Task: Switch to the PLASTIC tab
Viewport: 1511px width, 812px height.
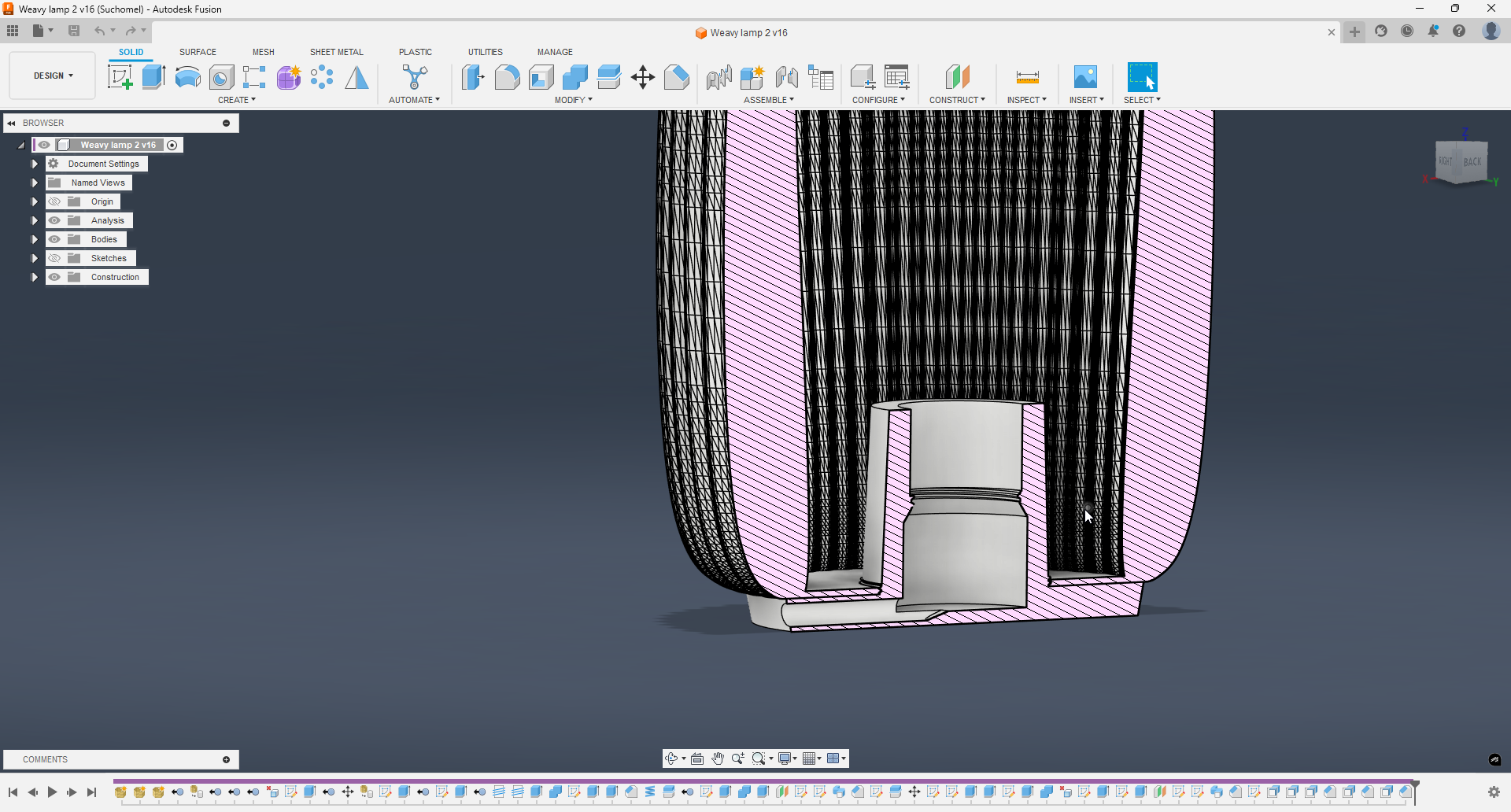Action: click(416, 52)
